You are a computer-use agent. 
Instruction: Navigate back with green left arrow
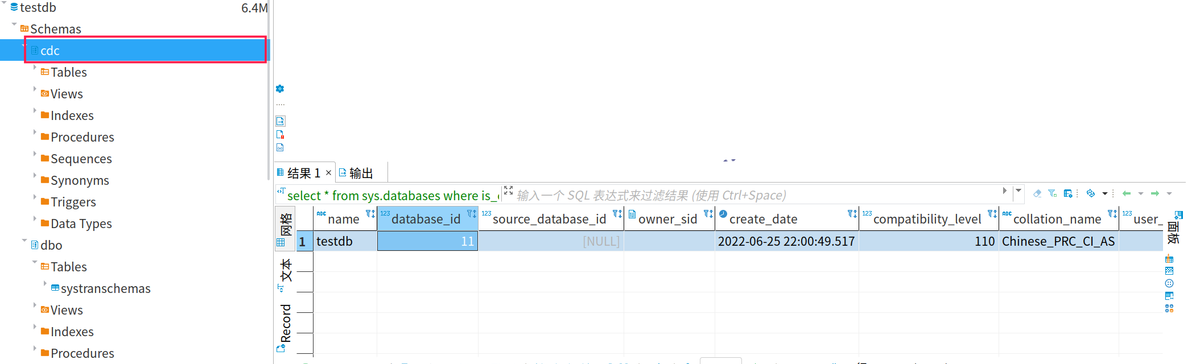click(x=1126, y=193)
